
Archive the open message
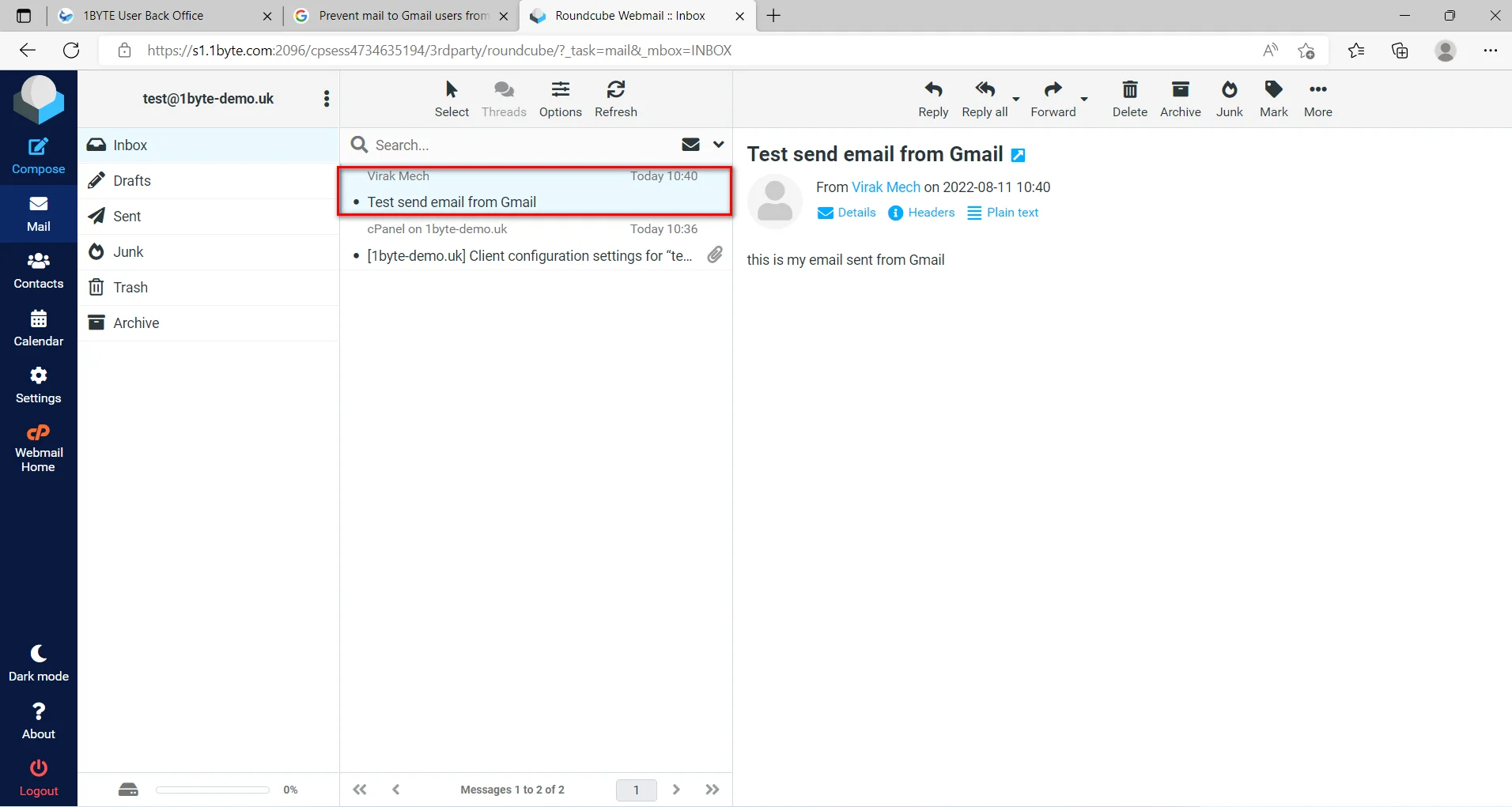coord(1180,99)
